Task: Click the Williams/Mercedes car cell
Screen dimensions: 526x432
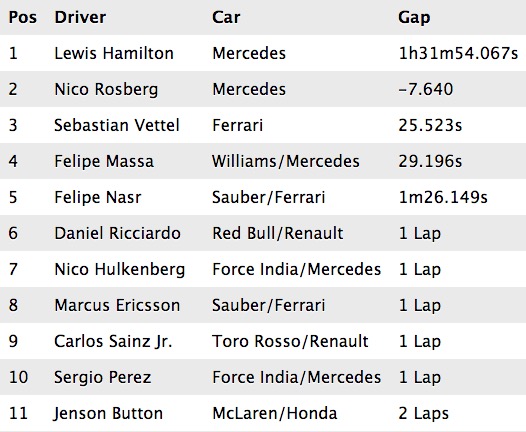Action: point(286,162)
